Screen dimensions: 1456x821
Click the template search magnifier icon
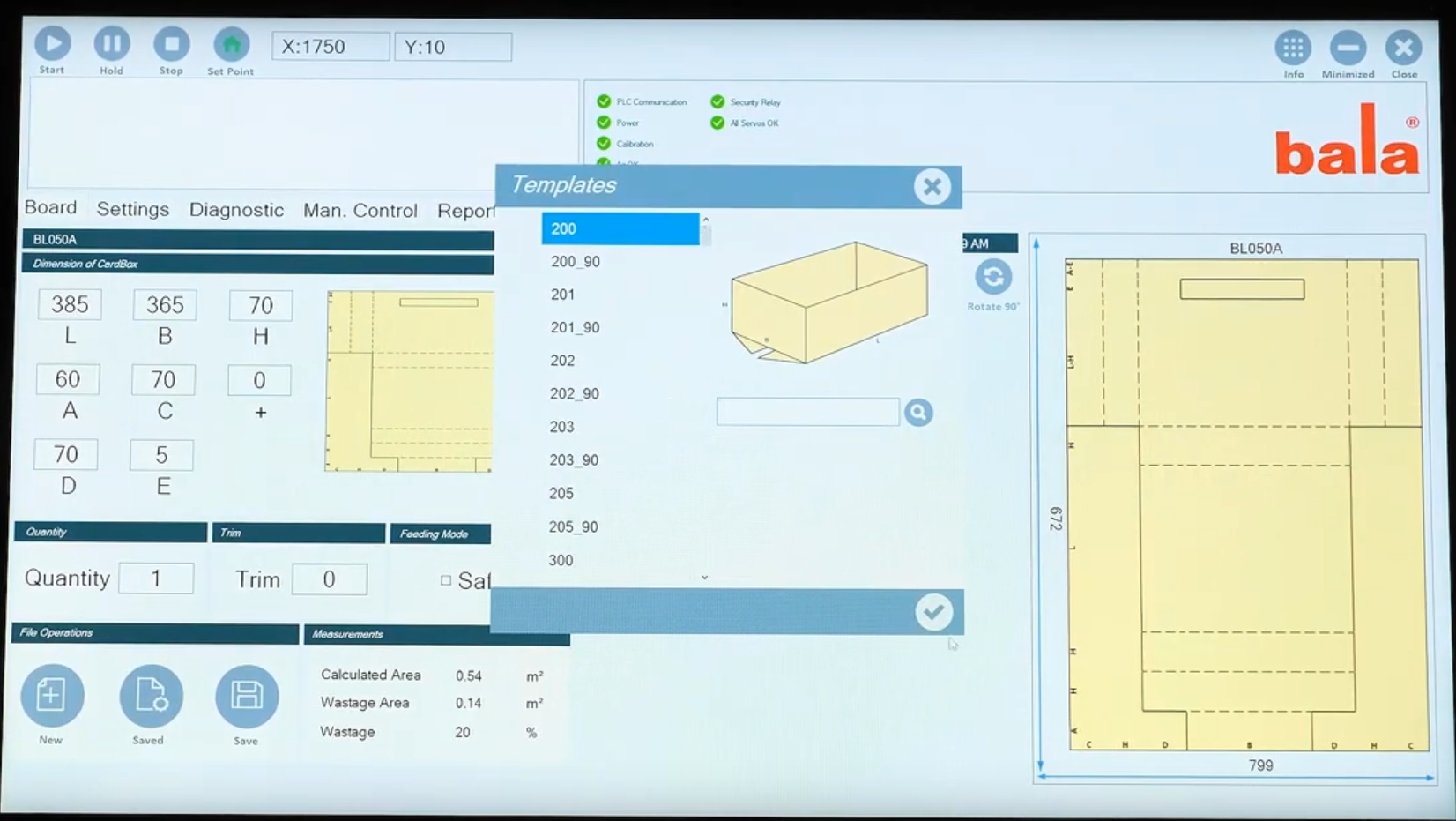(917, 412)
